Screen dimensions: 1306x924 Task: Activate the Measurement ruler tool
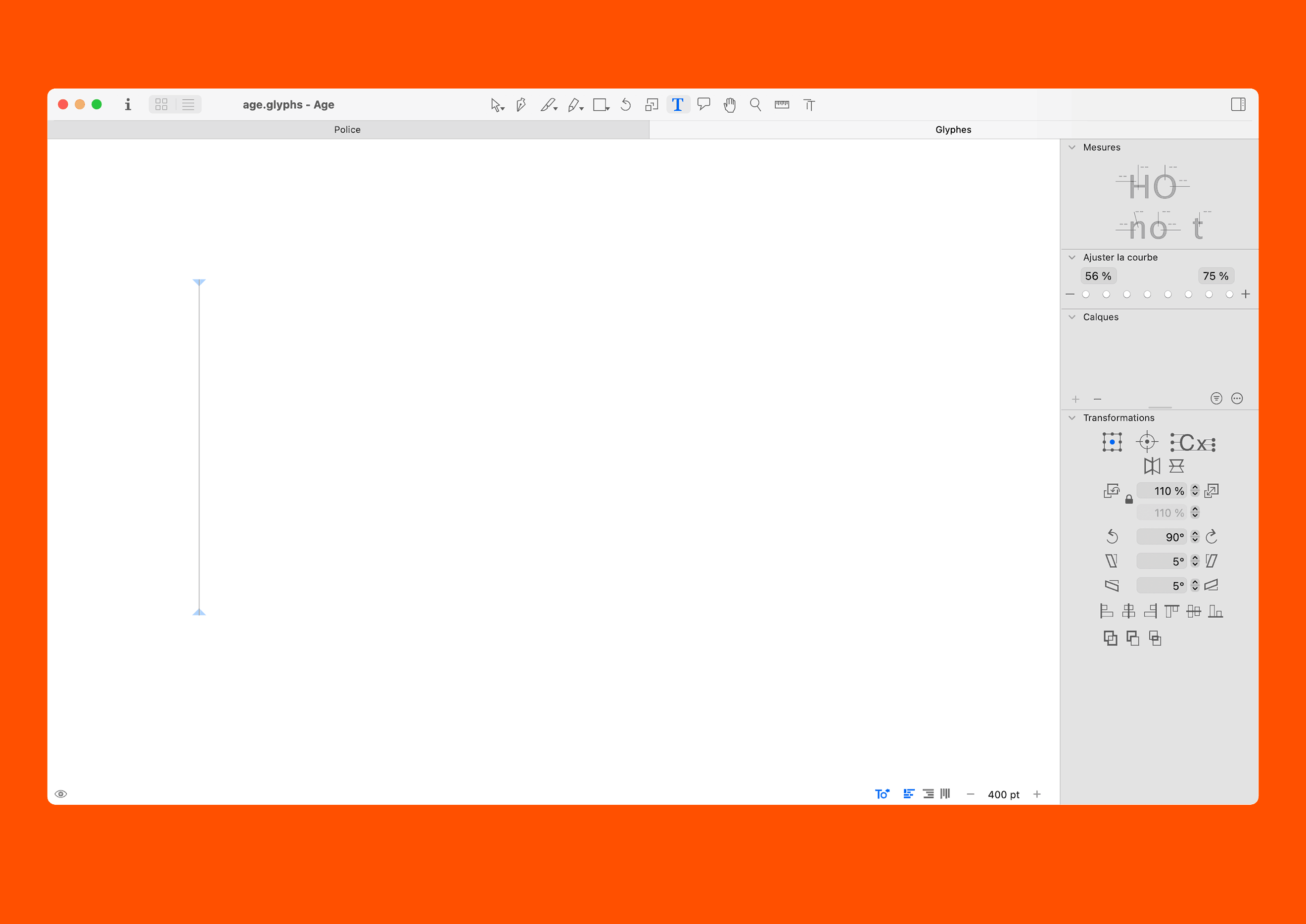(x=781, y=105)
